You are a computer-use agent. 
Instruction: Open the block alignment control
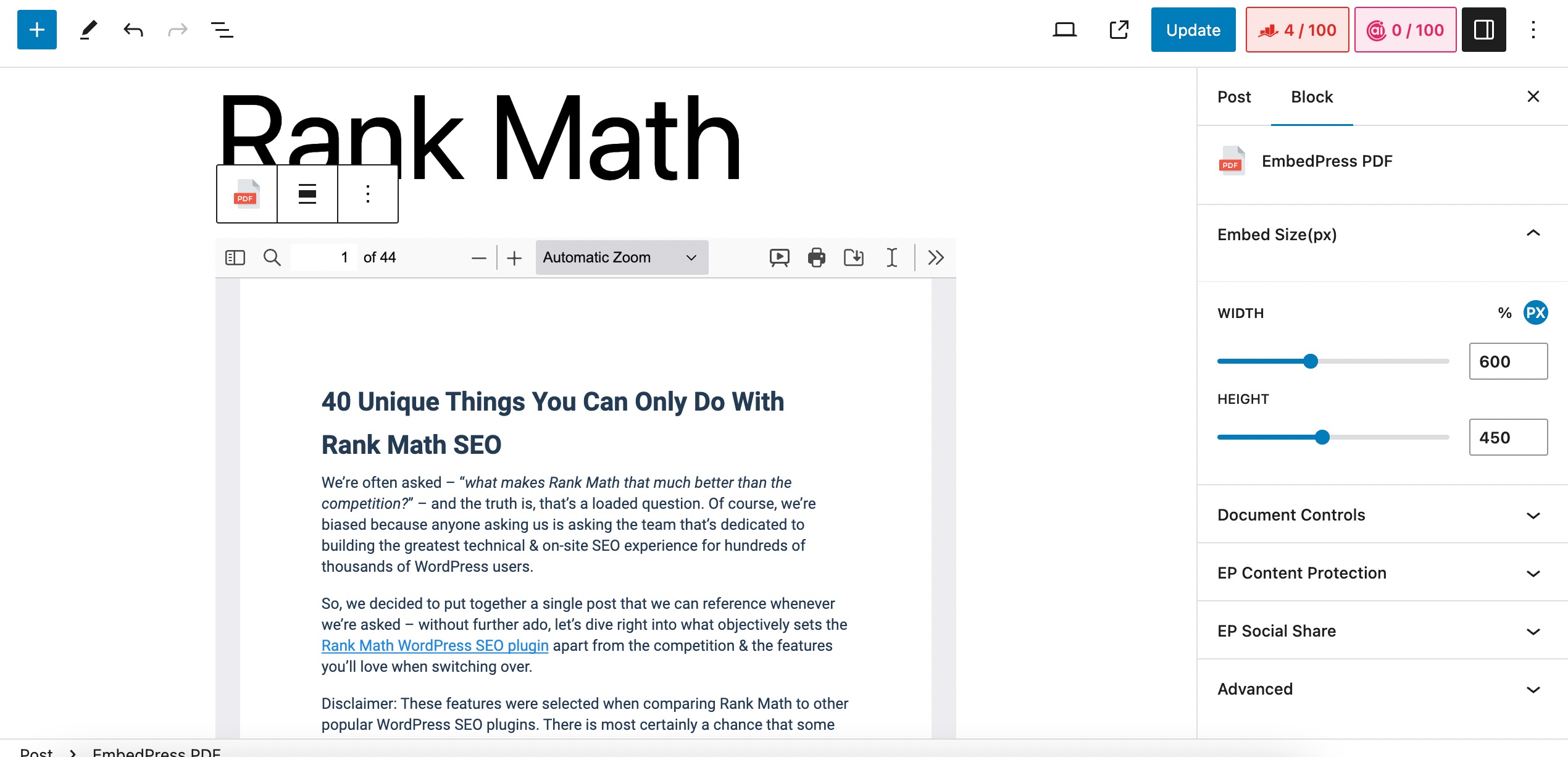click(307, 194)
